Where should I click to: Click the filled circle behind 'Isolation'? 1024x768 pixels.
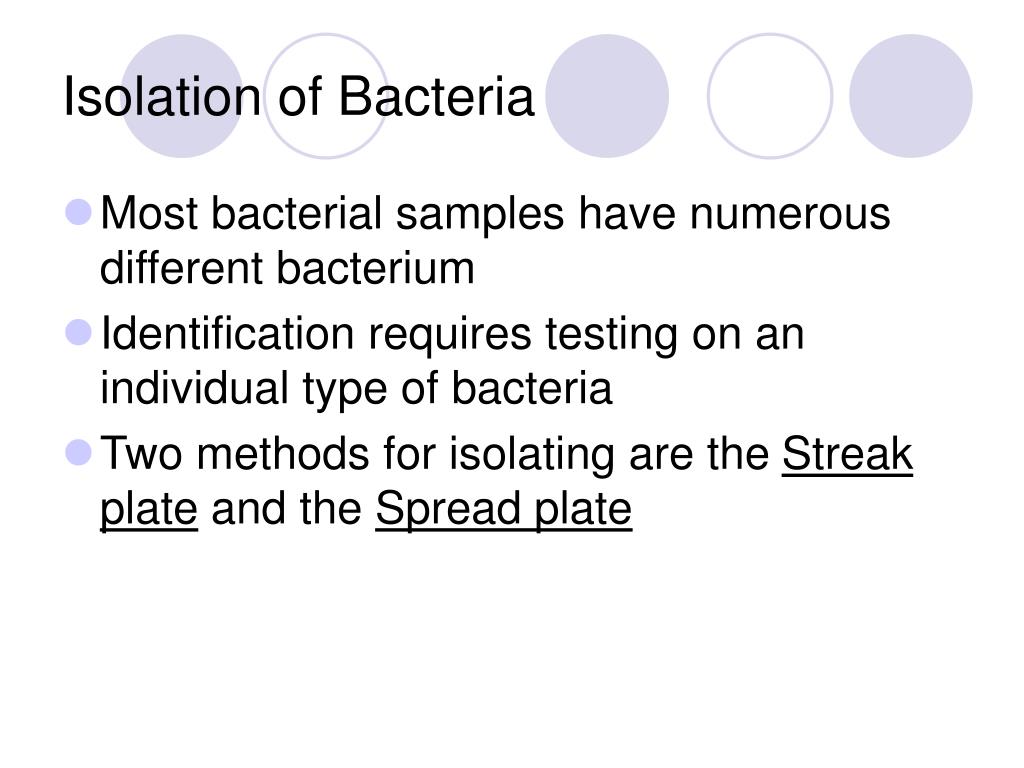click(x=183, y=96)
